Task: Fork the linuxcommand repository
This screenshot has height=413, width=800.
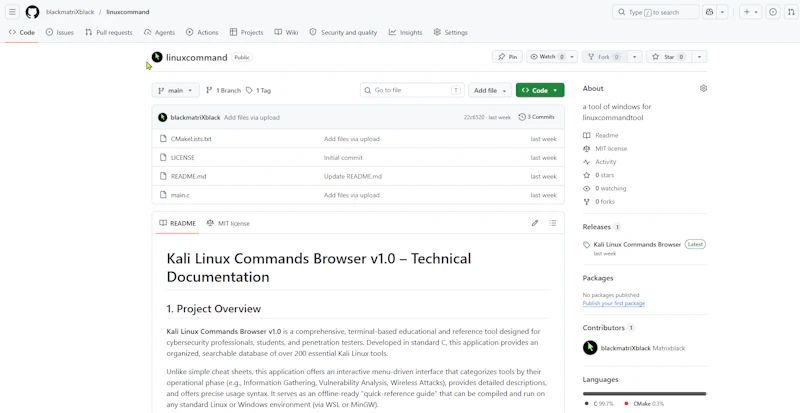Action: (x=604, y=57)
